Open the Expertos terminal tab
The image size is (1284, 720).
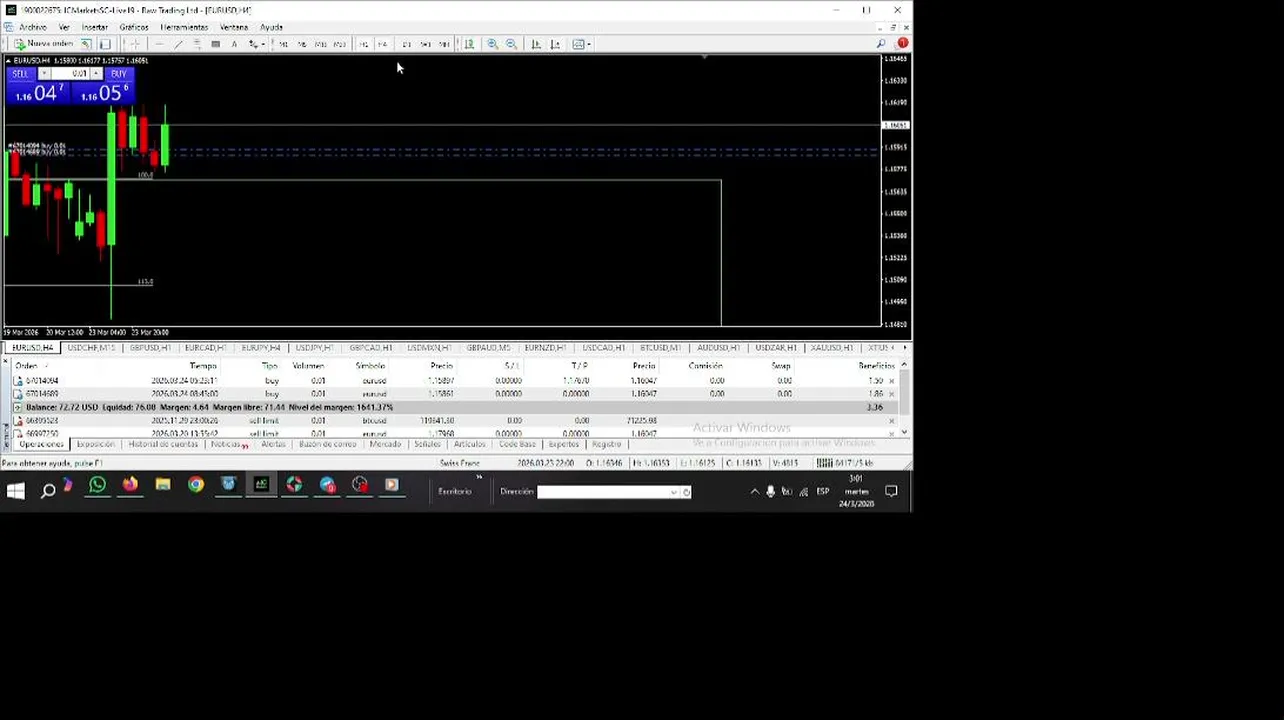pos(563,444)
